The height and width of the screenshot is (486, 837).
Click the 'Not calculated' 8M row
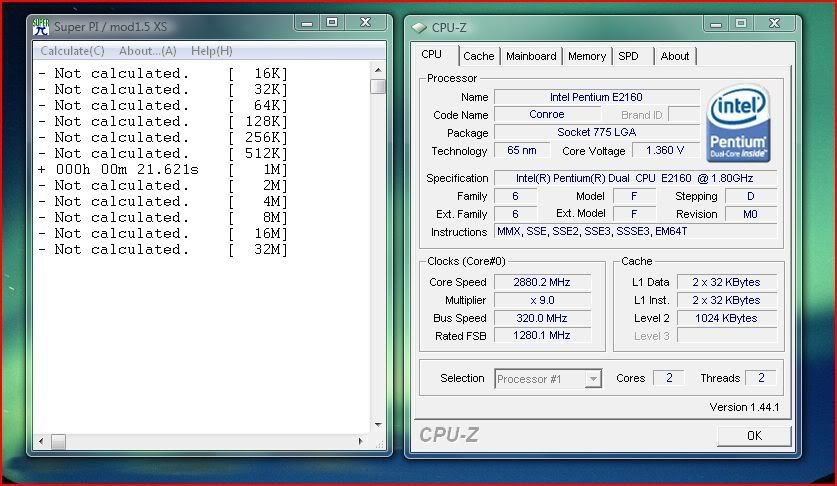click(163, 218)
